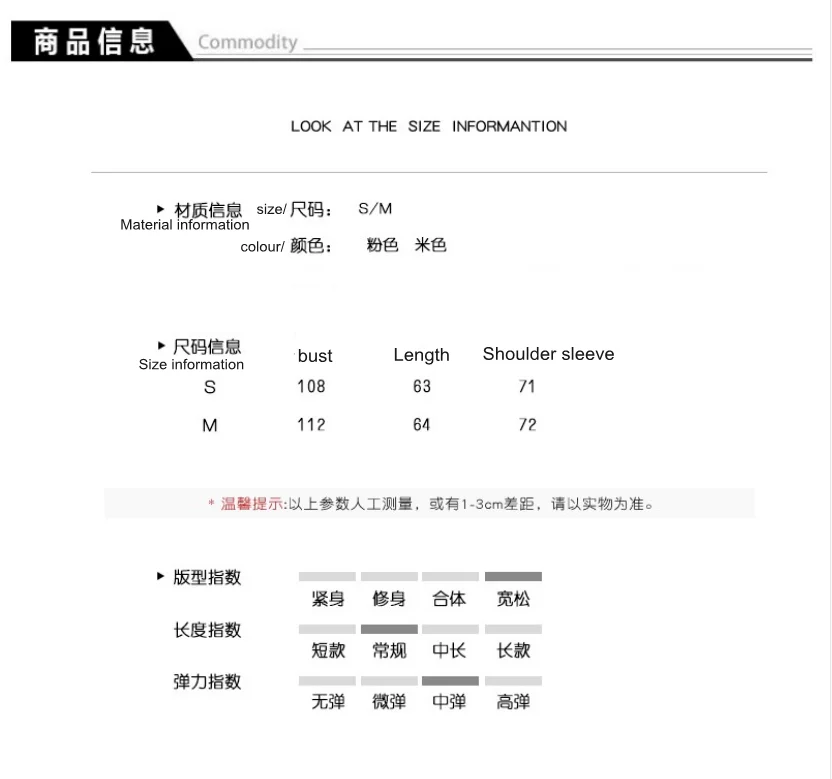Click the Shoulder sleeve column header
This screenshot has height=779, width=832.
tap(549, 354)
